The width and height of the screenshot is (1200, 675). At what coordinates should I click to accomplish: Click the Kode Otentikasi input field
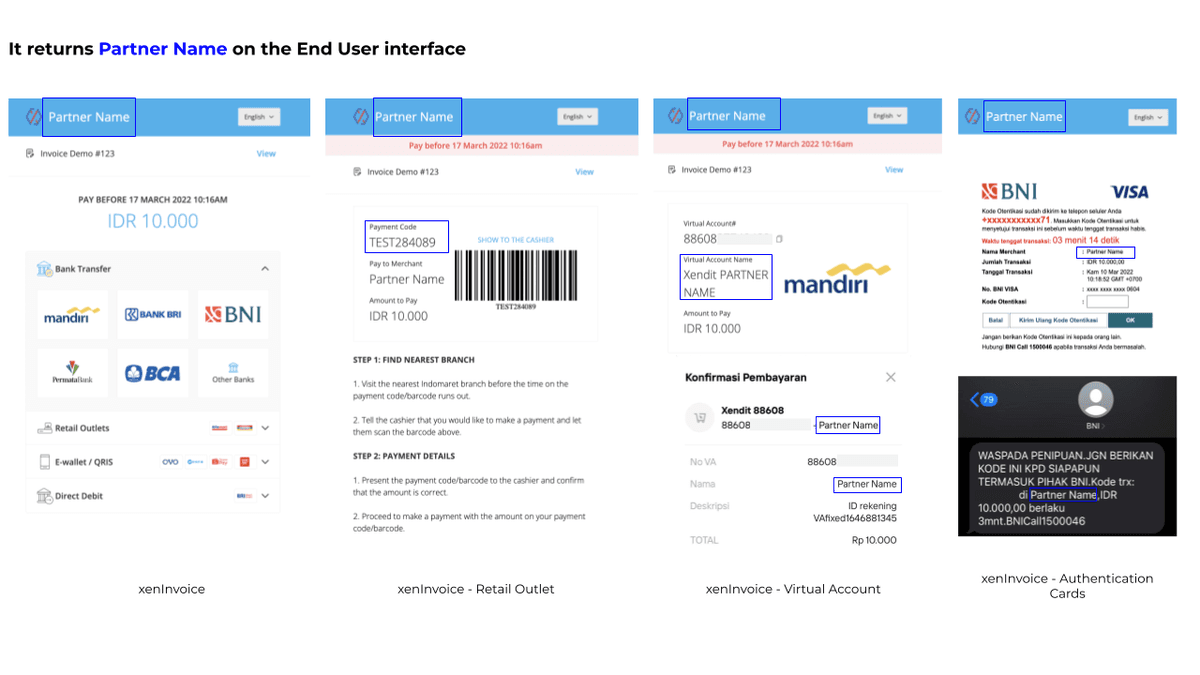pos(1107,301)
